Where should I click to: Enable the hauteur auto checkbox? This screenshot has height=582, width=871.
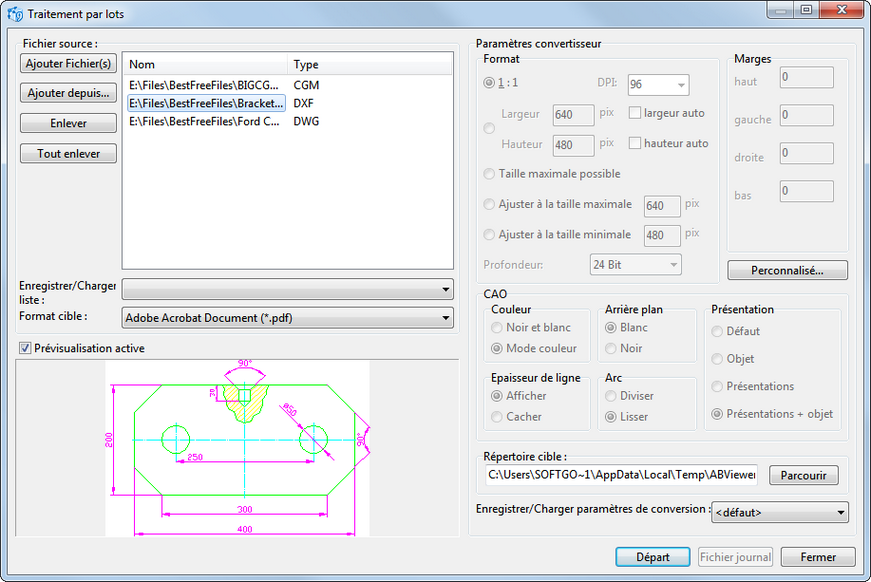[635, 143]
